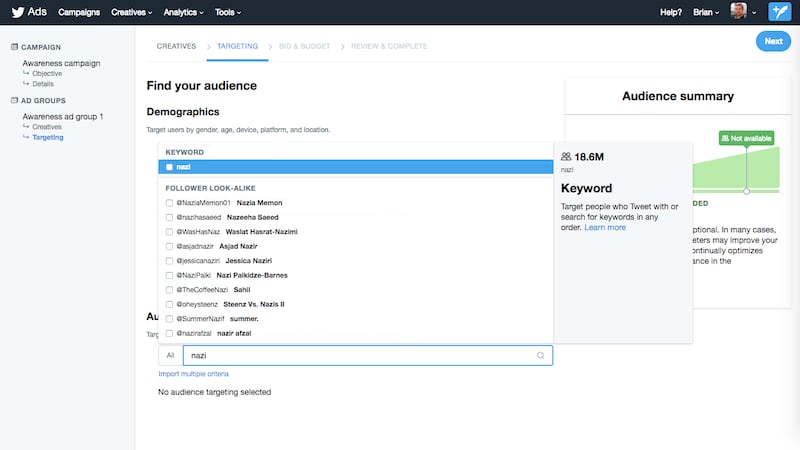
Task: Click the profile avatar photo
Action: pos(738,11)
